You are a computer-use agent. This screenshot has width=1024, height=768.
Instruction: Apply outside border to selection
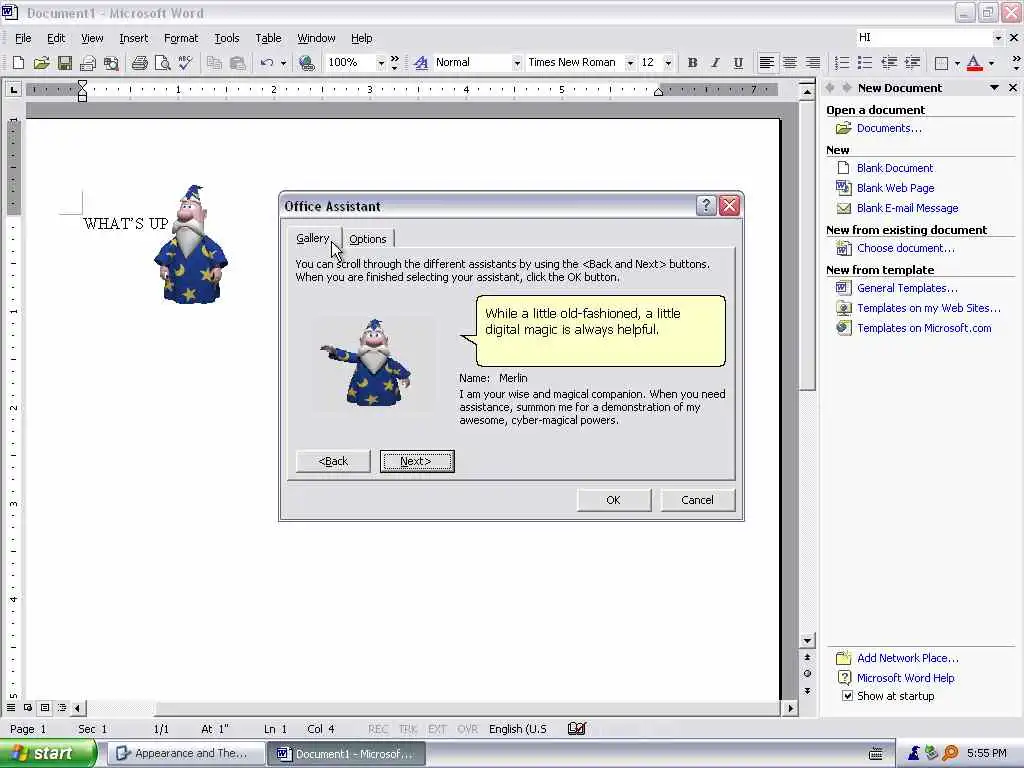click(x=941, y=63)
